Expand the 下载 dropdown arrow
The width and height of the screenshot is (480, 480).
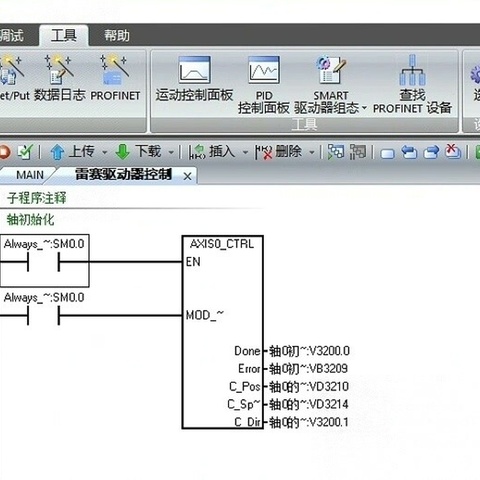tap(171, 153)
